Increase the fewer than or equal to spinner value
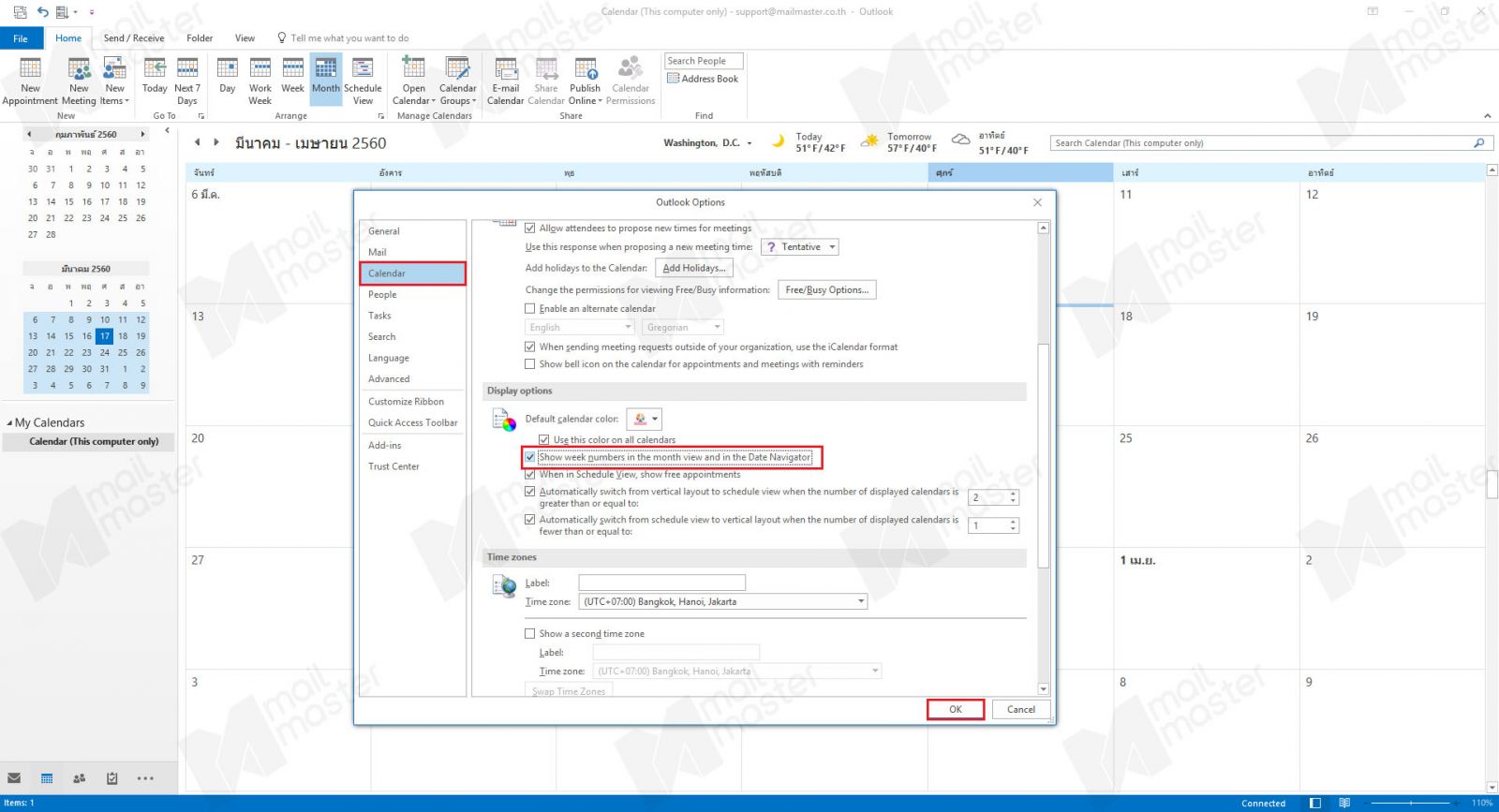 1013,522
